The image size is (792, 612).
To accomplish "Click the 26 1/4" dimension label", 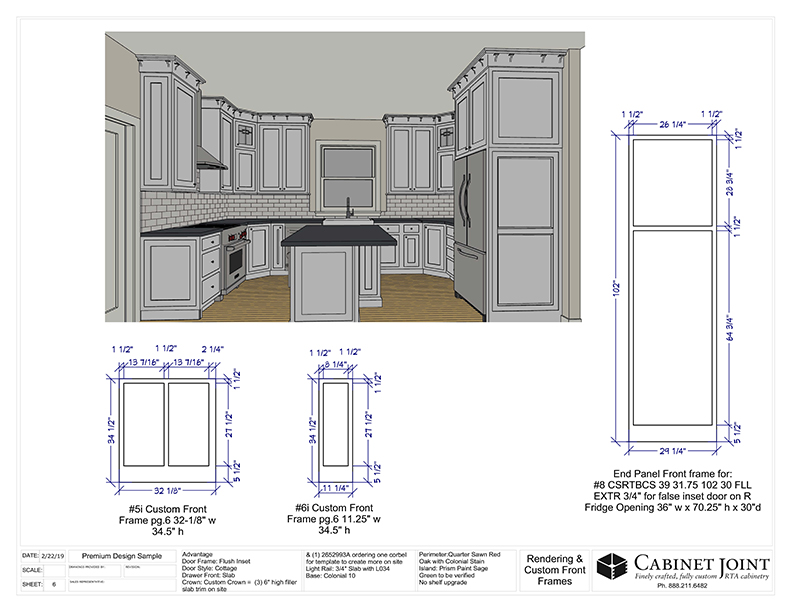I will [x=672, y=124].
